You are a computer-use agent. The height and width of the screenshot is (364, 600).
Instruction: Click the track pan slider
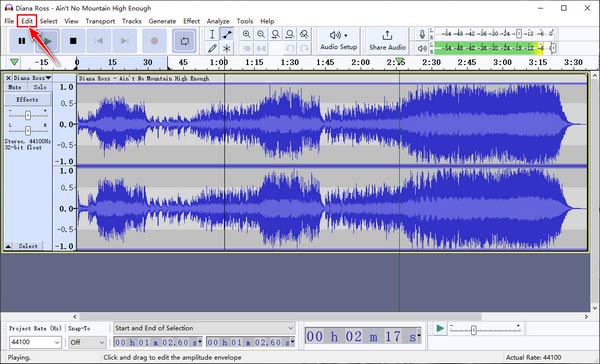[28, 131]
